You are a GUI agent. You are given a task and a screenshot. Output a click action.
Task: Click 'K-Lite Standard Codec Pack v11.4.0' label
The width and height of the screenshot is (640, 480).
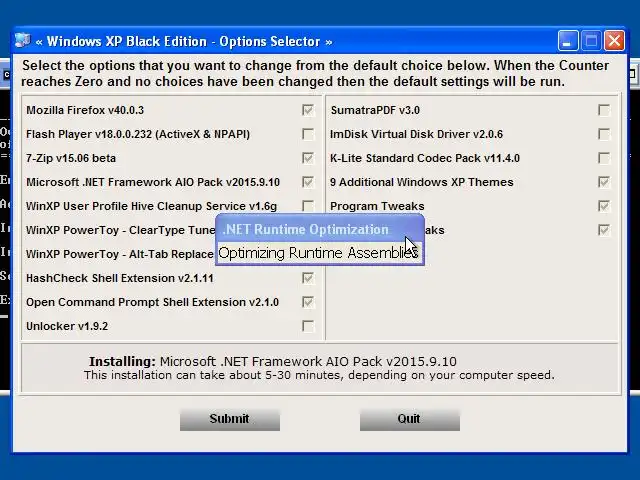pos(425,158)
